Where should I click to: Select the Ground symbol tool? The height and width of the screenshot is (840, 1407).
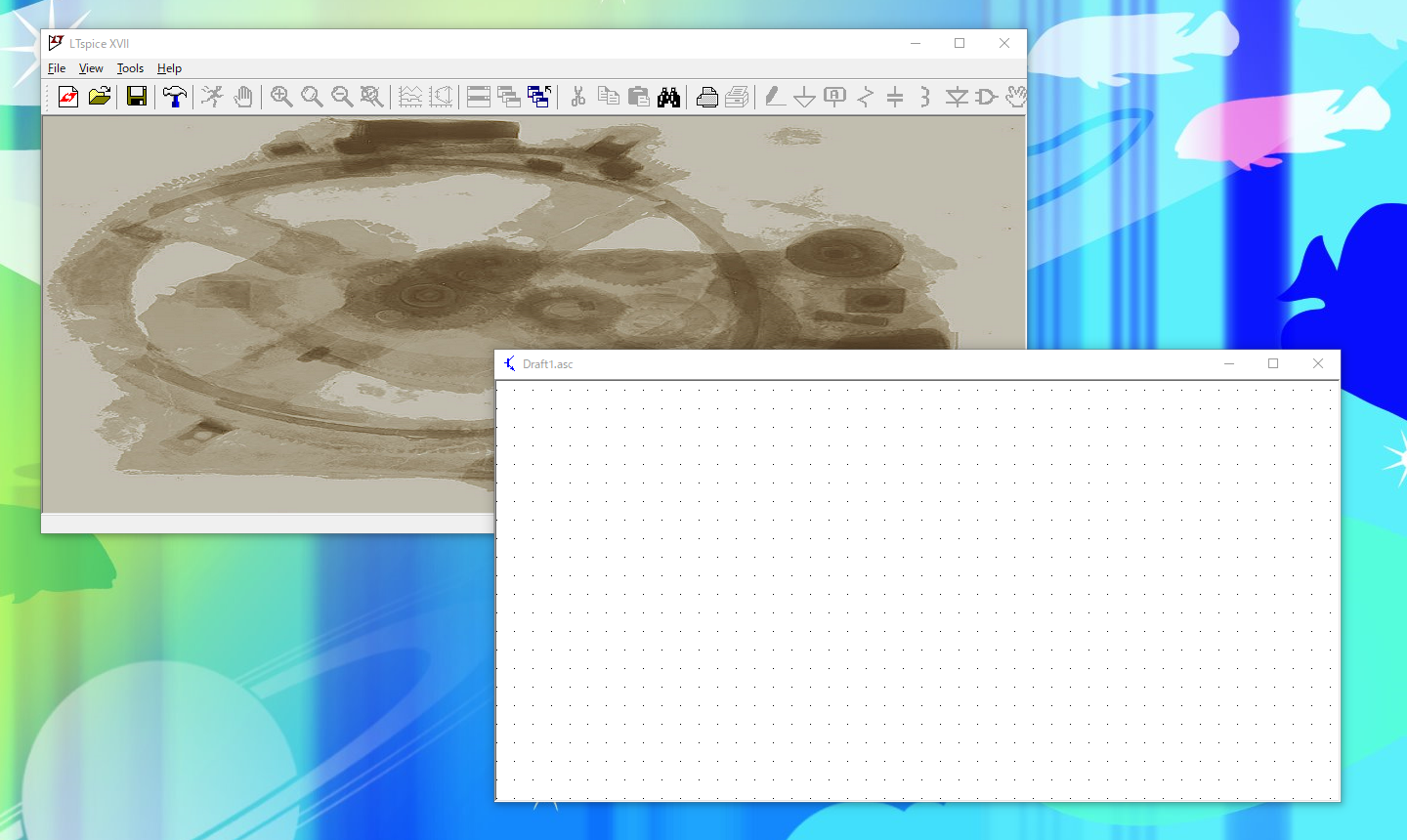pos(804,97)
